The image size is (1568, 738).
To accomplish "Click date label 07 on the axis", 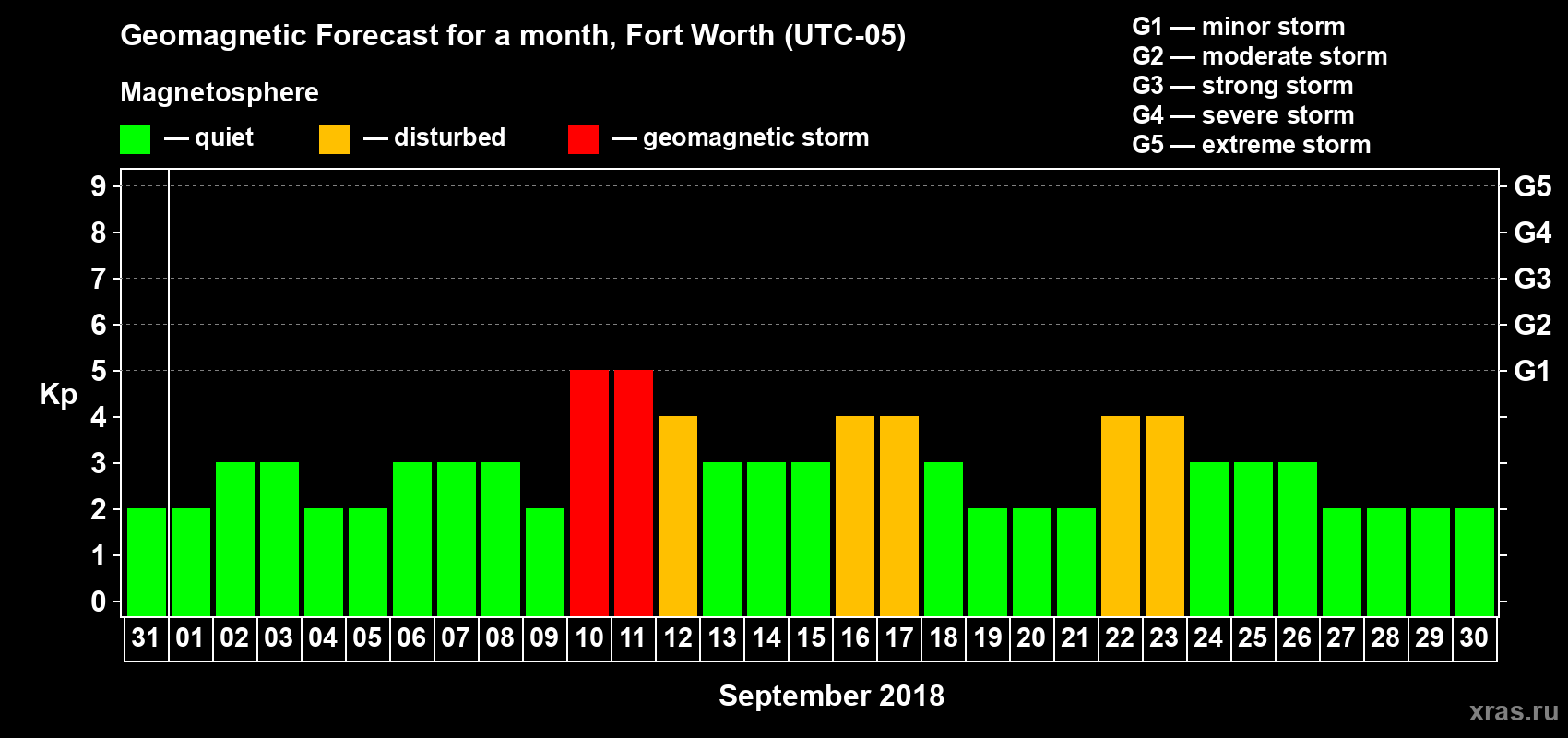I will [456, 637].
